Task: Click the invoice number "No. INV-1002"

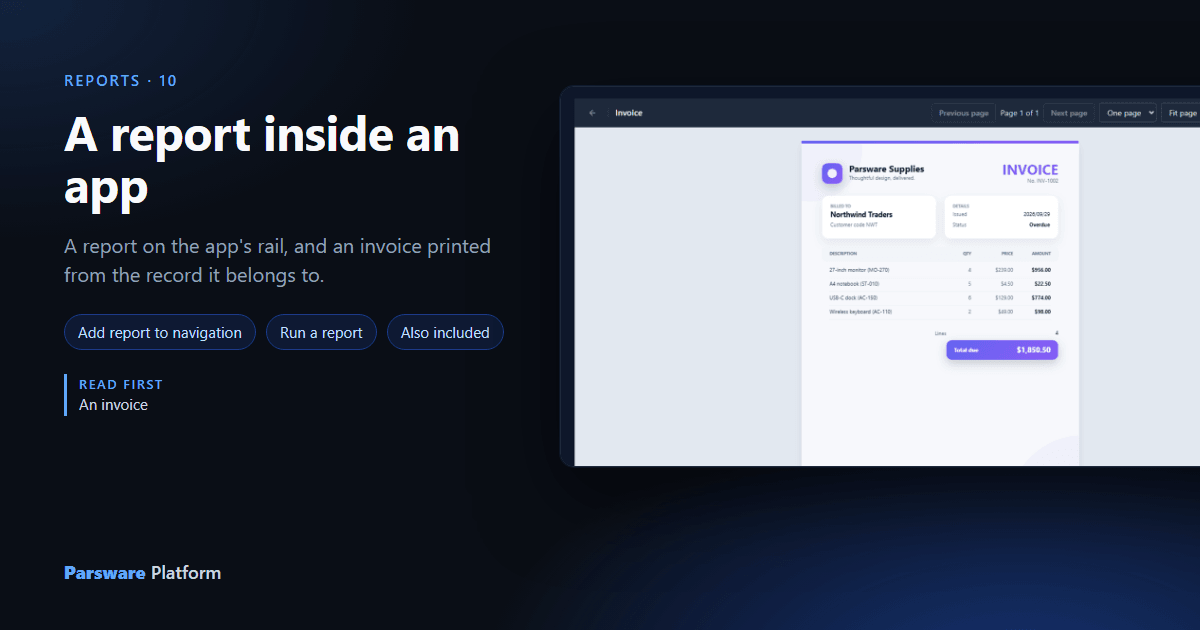Action: pyautogui.click(x=1042, y=181)
